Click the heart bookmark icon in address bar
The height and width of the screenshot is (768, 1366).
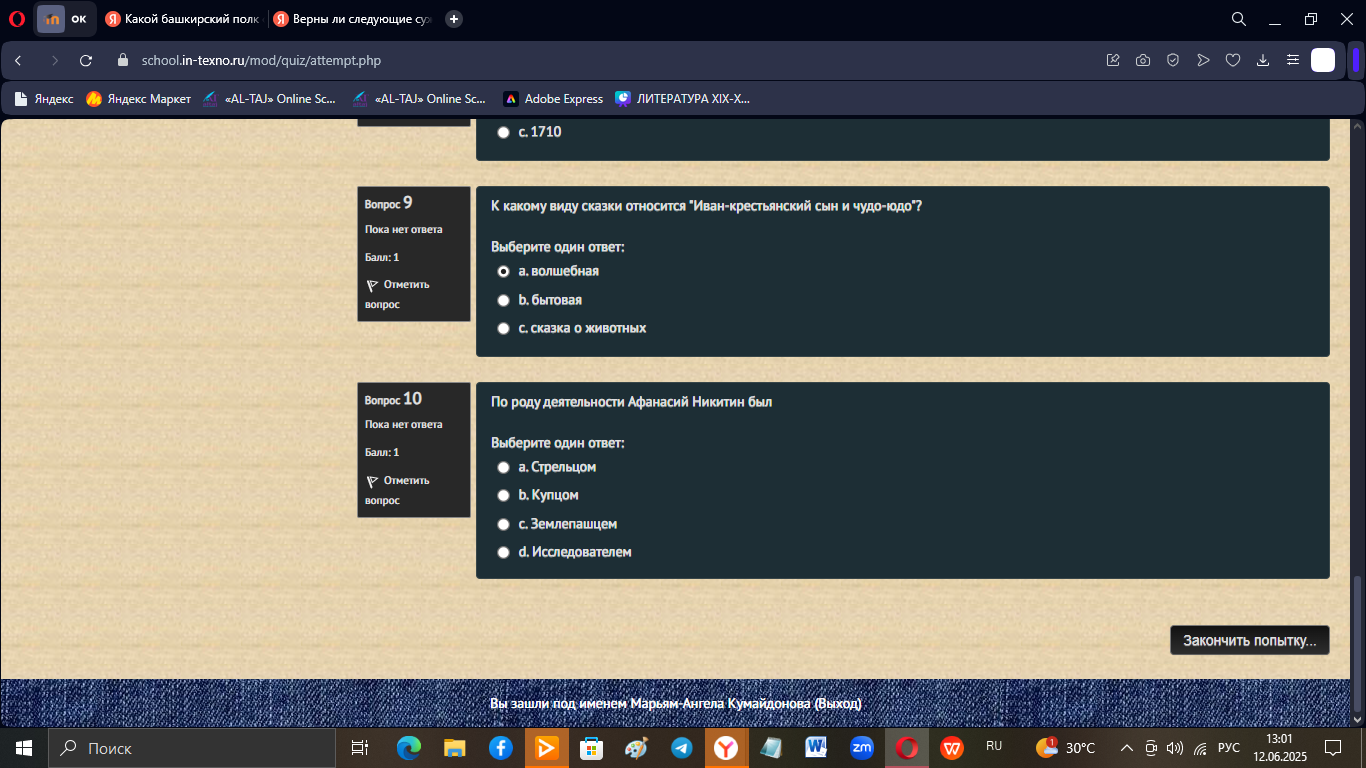(1233, 60)
